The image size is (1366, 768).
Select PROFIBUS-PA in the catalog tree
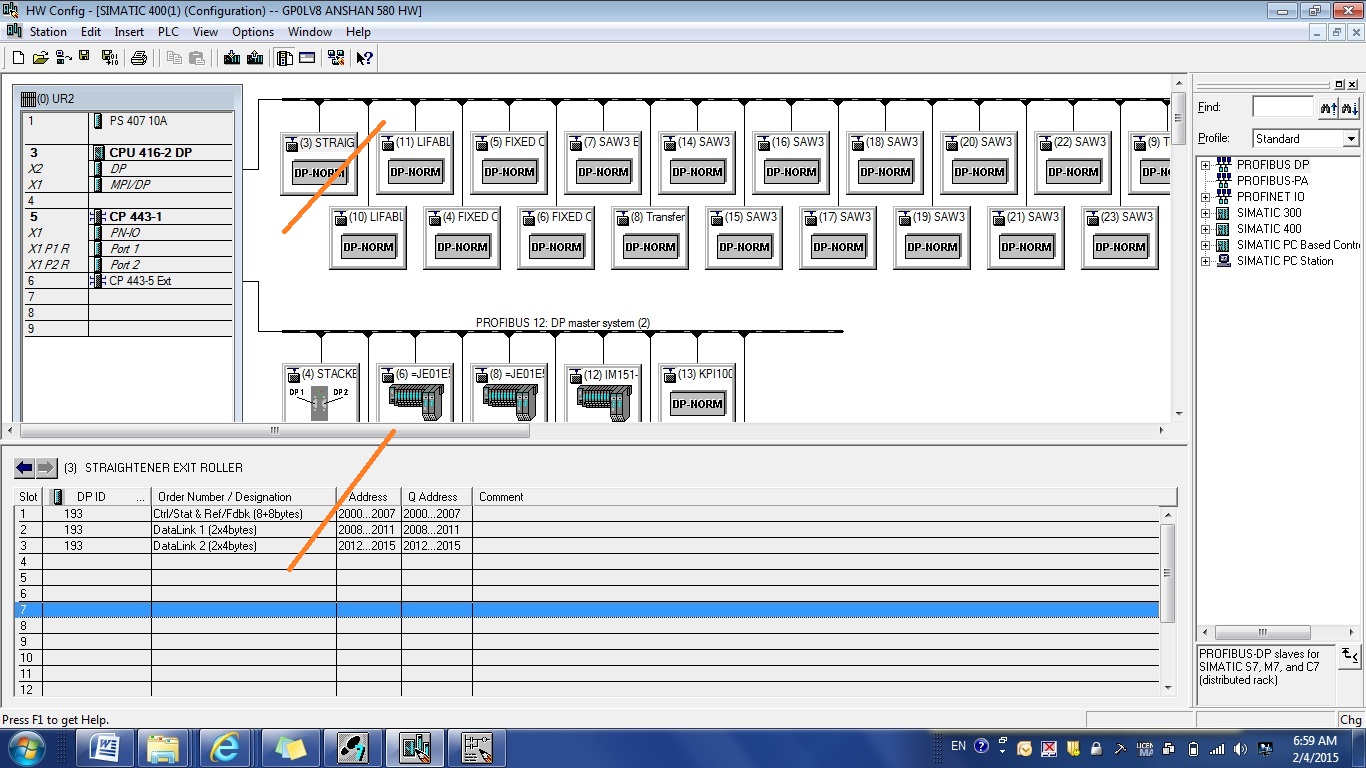coord(1272,181)
